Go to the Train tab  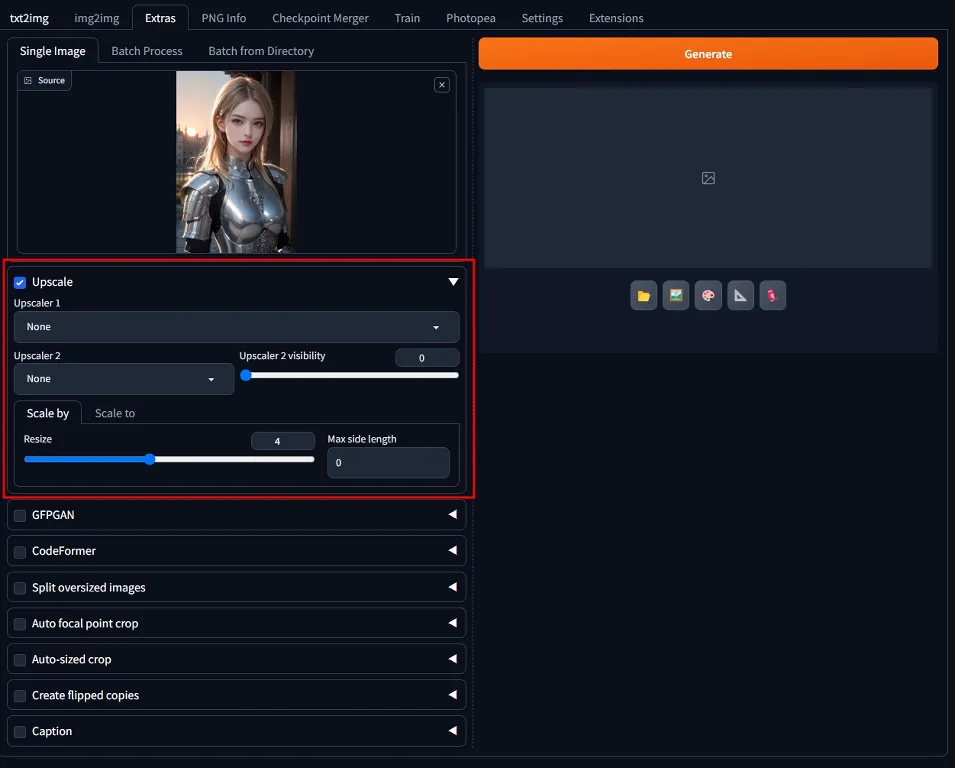coord(407,18)
